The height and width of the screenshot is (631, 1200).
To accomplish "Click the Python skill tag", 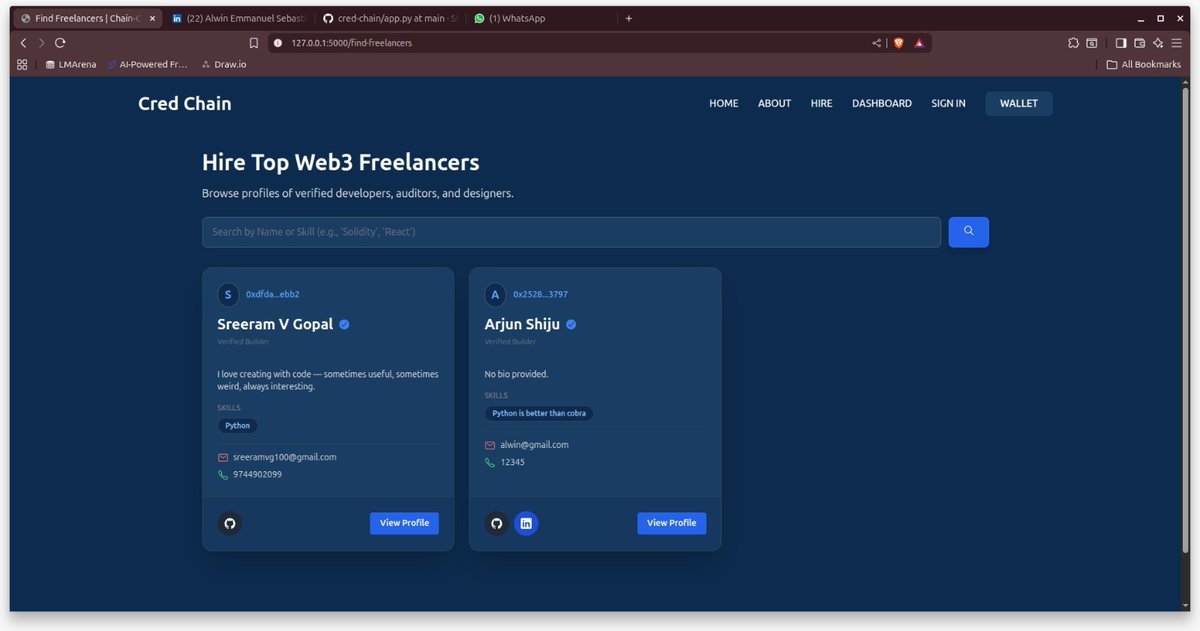I will [x=238, y=426].
